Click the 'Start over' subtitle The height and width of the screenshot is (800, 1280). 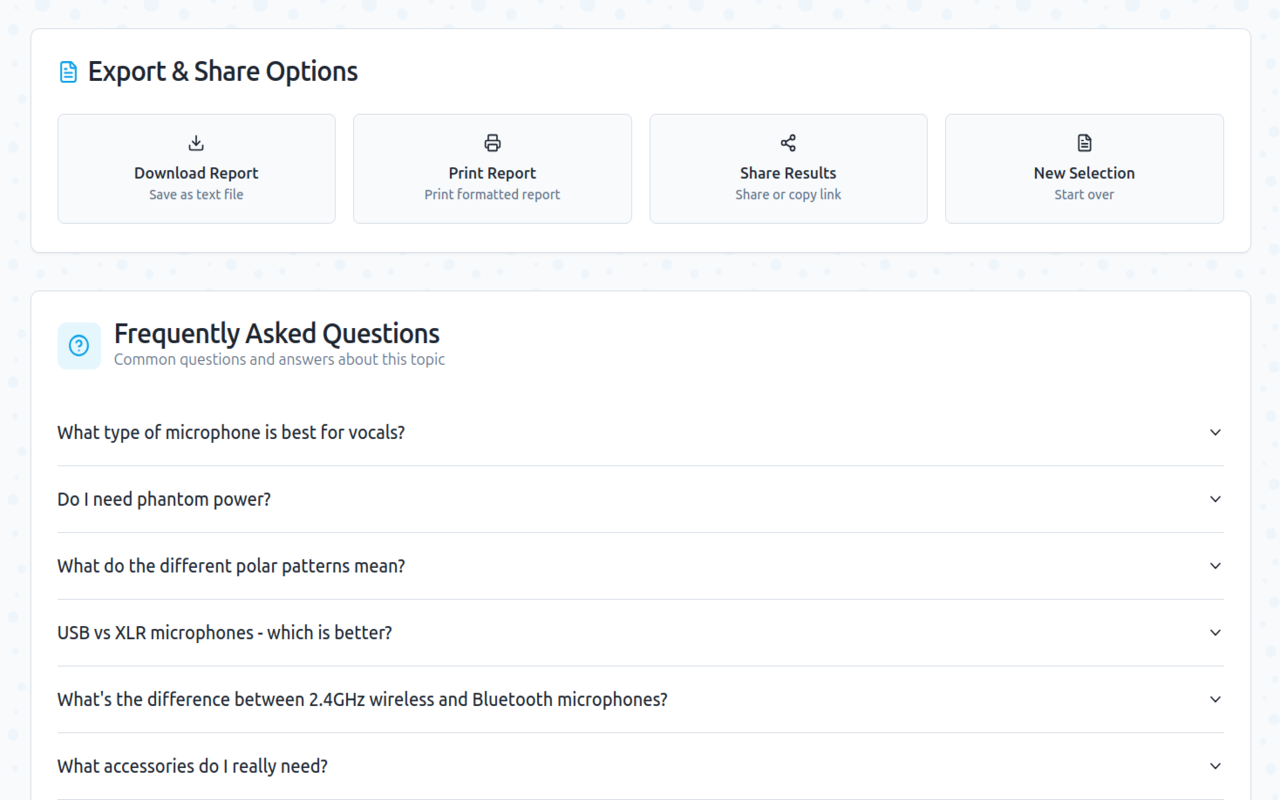click(1084, 194)
